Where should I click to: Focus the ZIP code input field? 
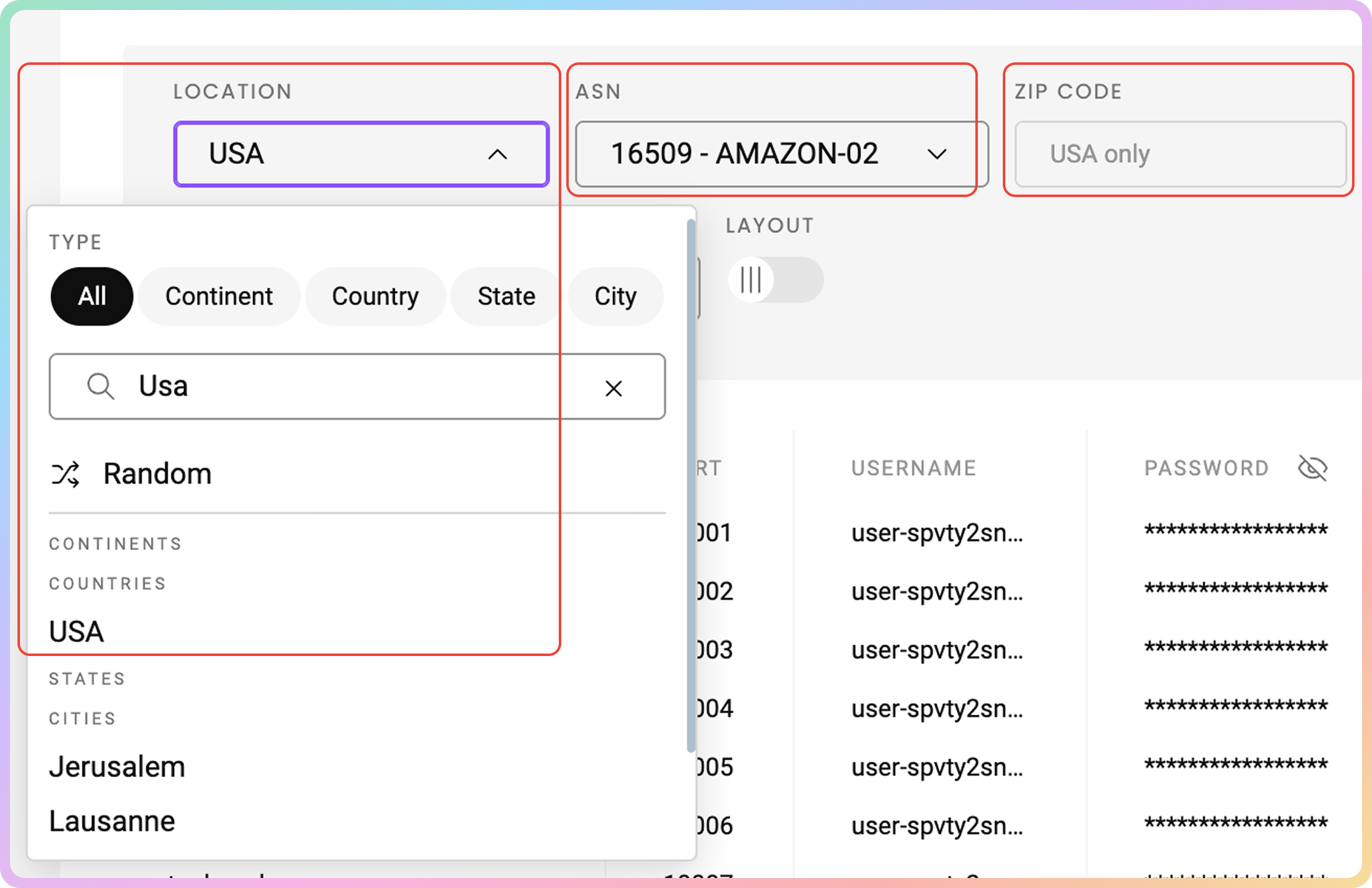[x=1180, y=154]
